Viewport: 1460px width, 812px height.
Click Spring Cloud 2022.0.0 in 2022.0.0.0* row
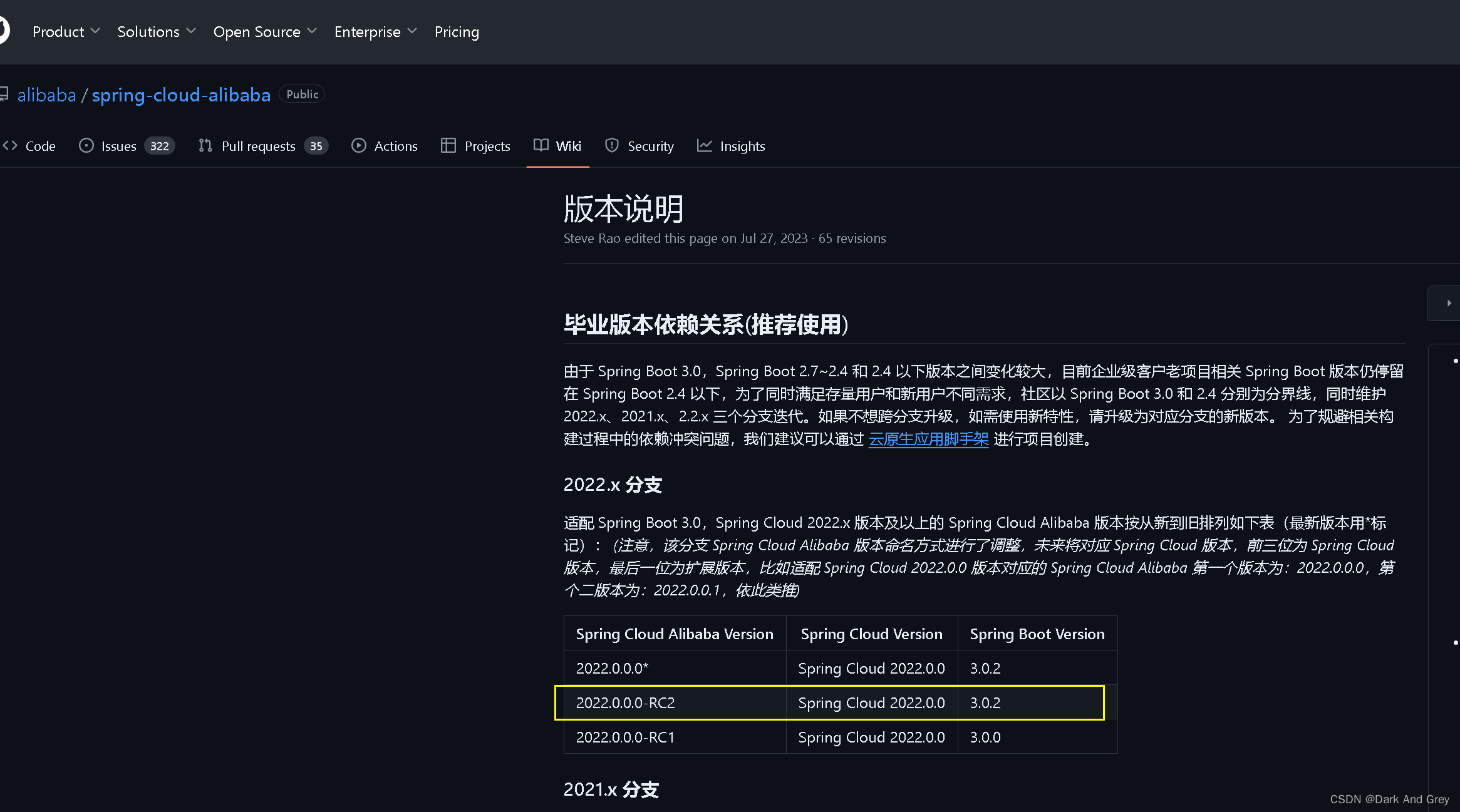click(871, 669)
